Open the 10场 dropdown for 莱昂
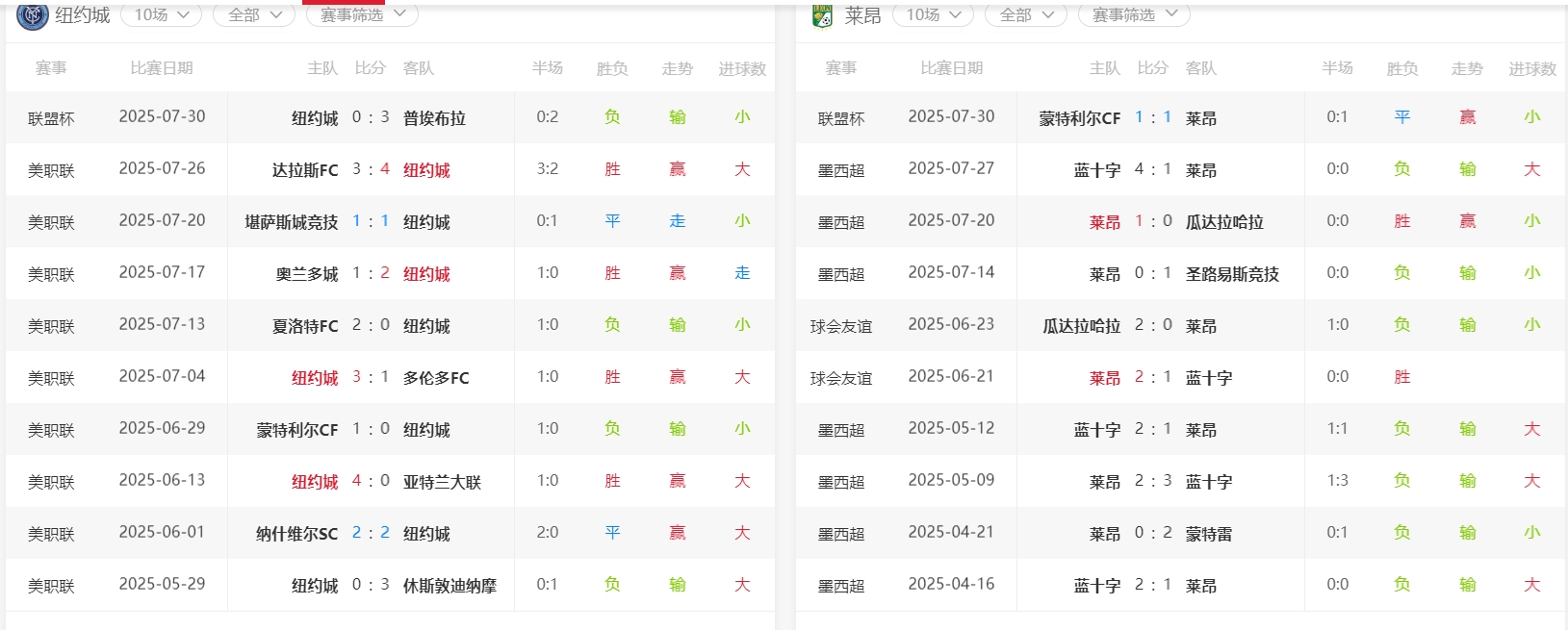Screen dimensions: 1568x630 click(x=933, y=15)
